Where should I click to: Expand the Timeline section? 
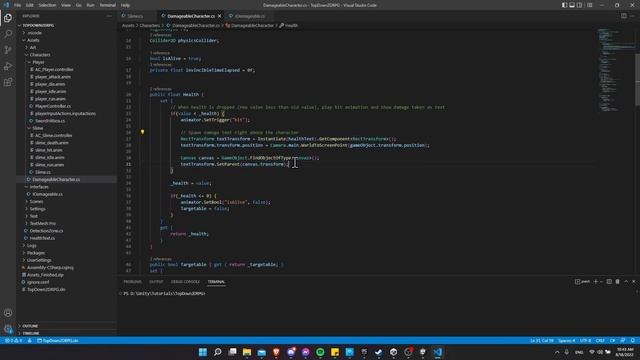(31, 333)
